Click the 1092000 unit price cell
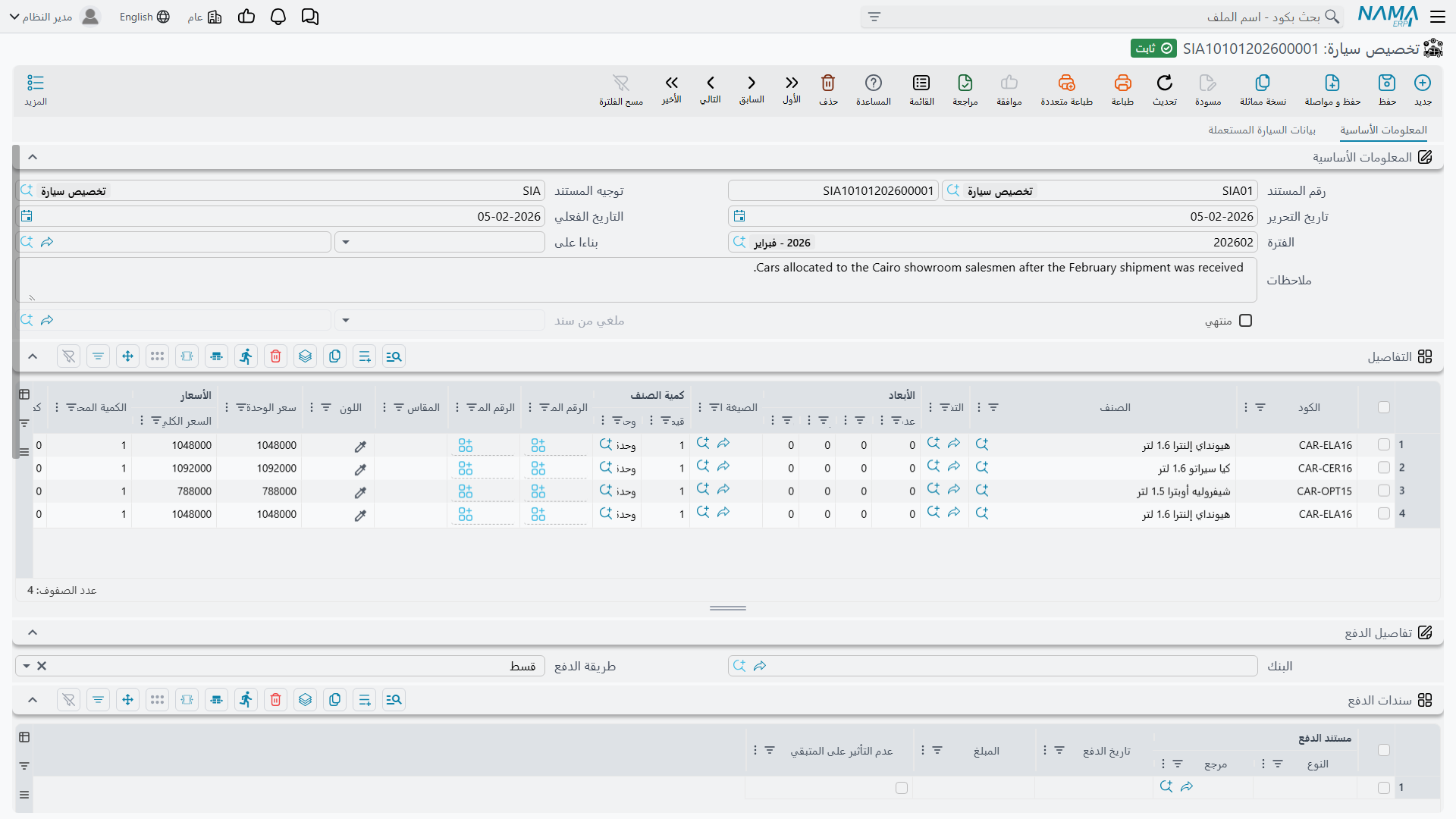 pos(259,469)
